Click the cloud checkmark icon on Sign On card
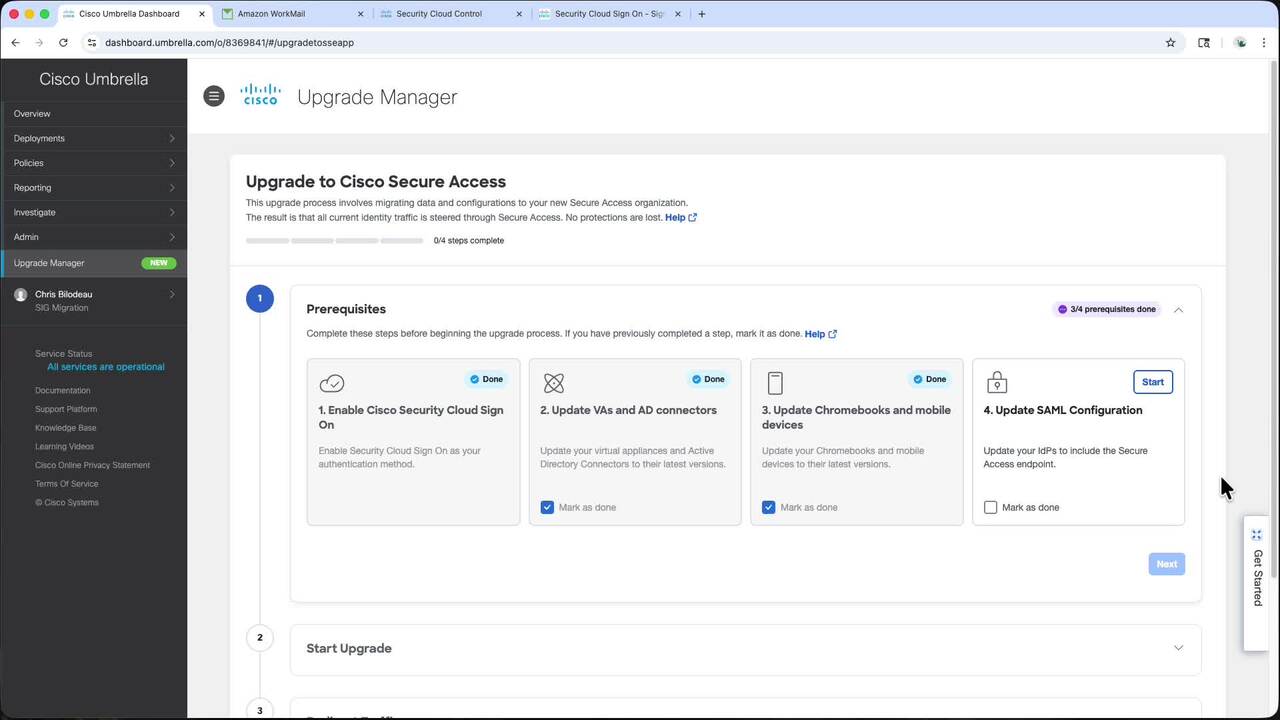This screenshot has height=720, width=1280. coord(332,383)
